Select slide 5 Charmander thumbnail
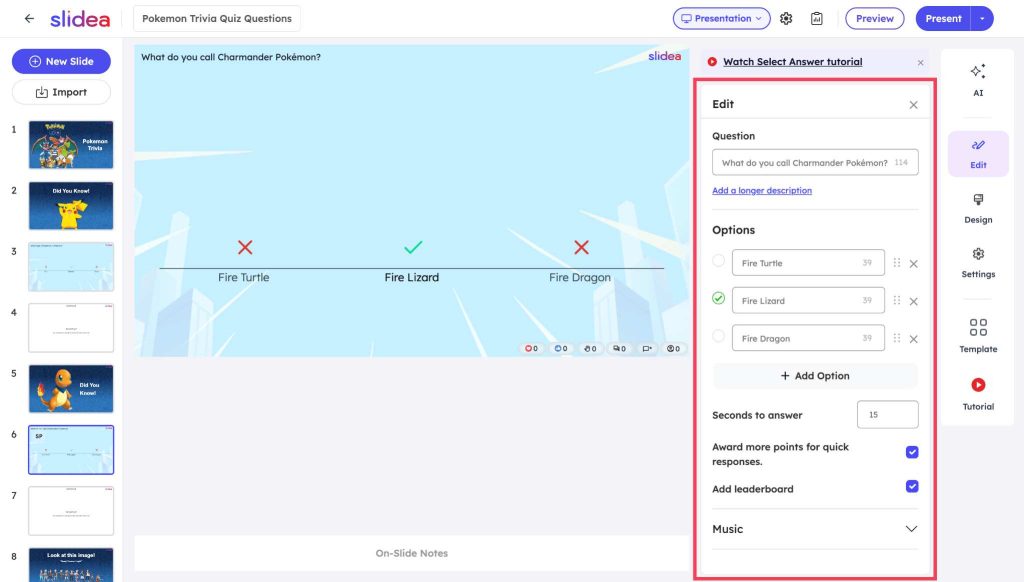Screen dimensions: 1024x582 71,389
